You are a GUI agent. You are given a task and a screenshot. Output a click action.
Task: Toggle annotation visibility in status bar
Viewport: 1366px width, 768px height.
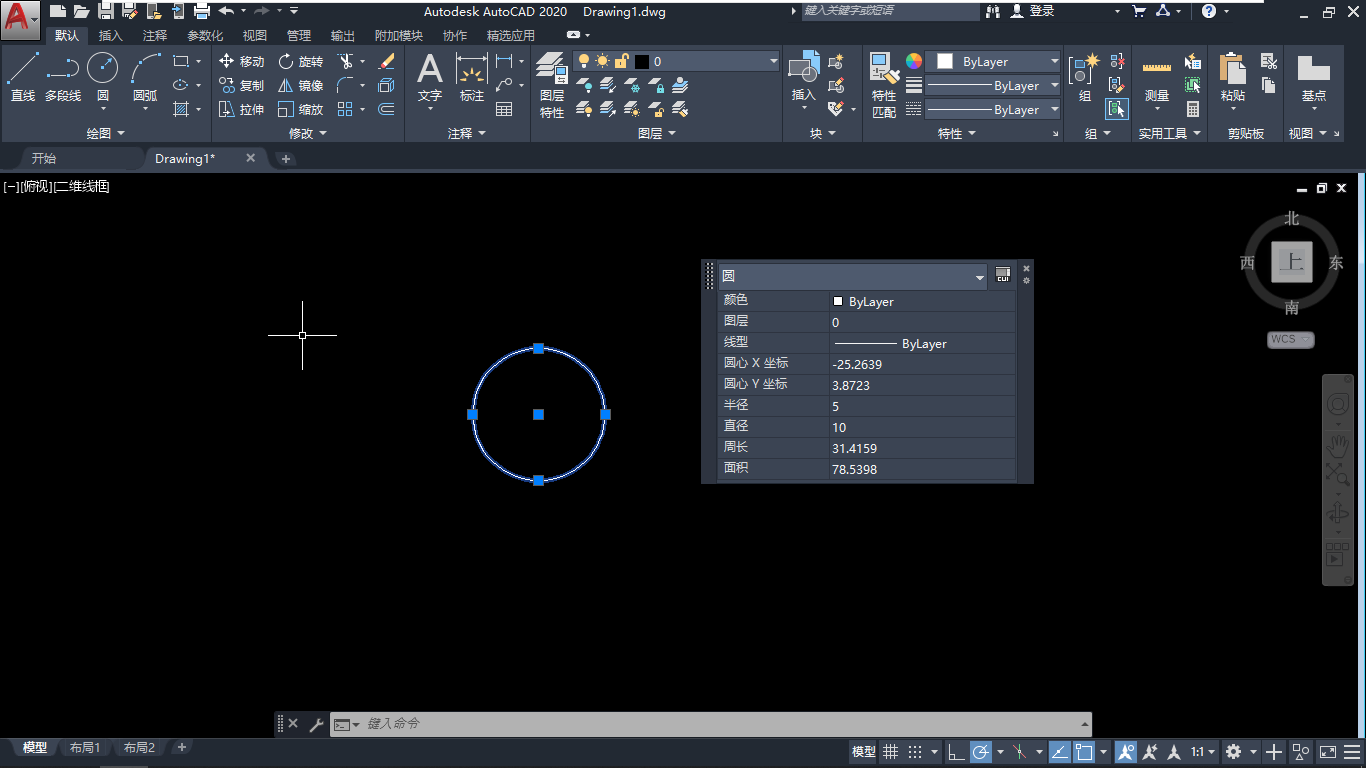click(1126, 752)
